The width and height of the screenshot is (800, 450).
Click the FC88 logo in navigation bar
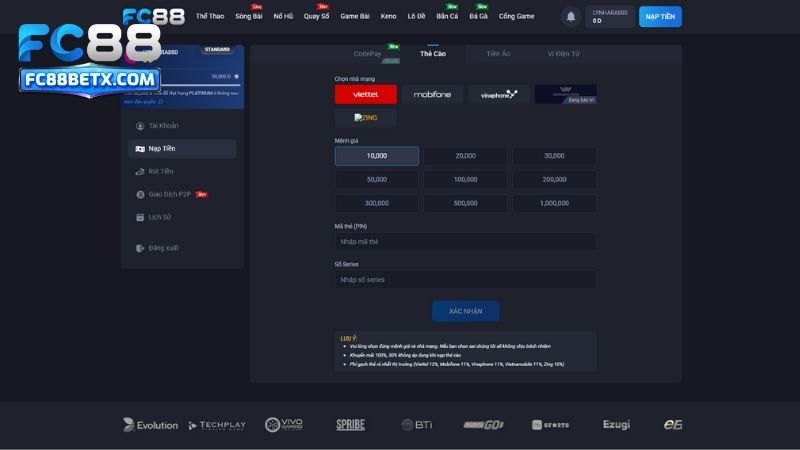click(x=154, y=16)
